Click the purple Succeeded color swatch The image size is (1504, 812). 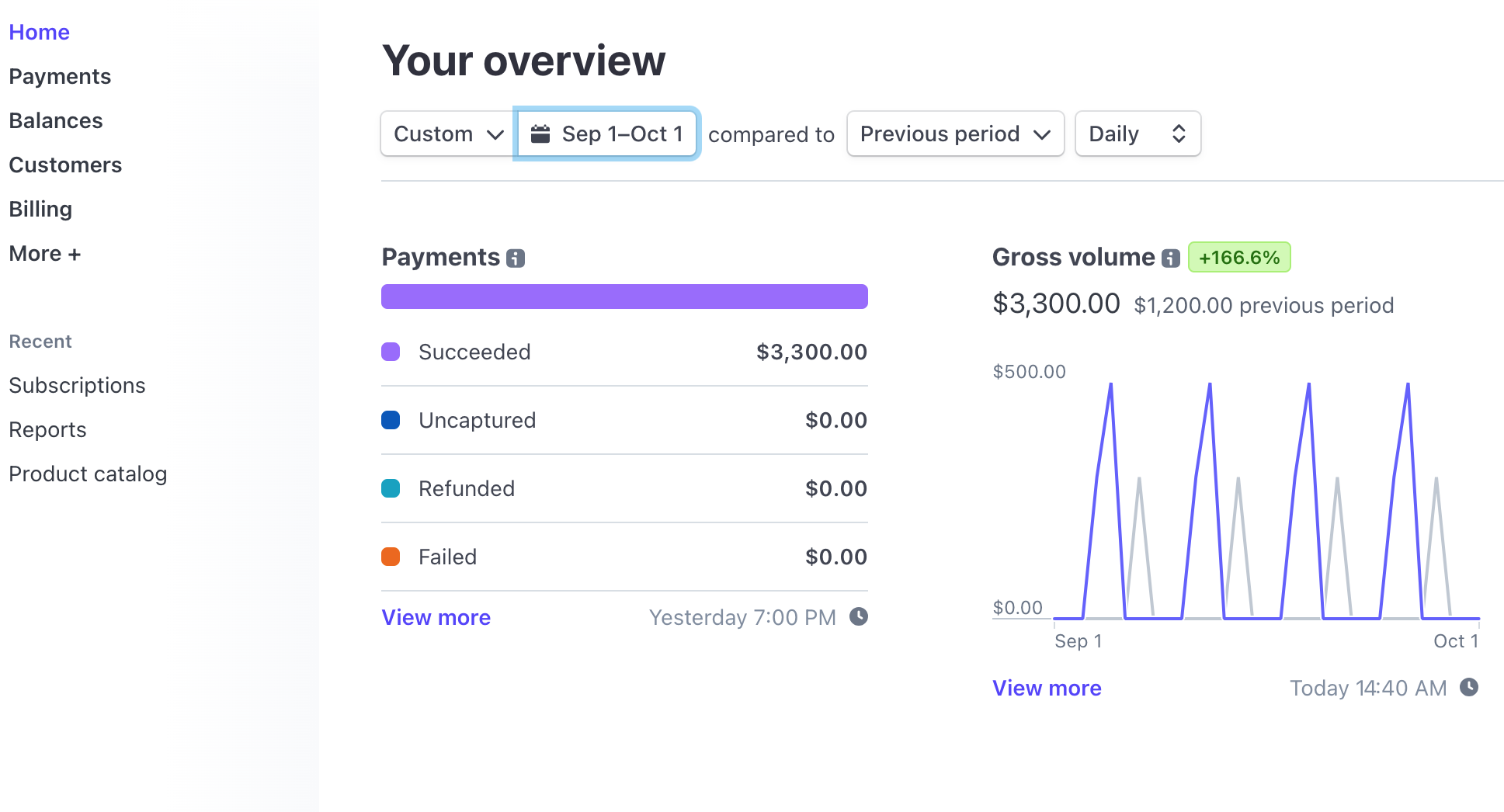point(391,352)
